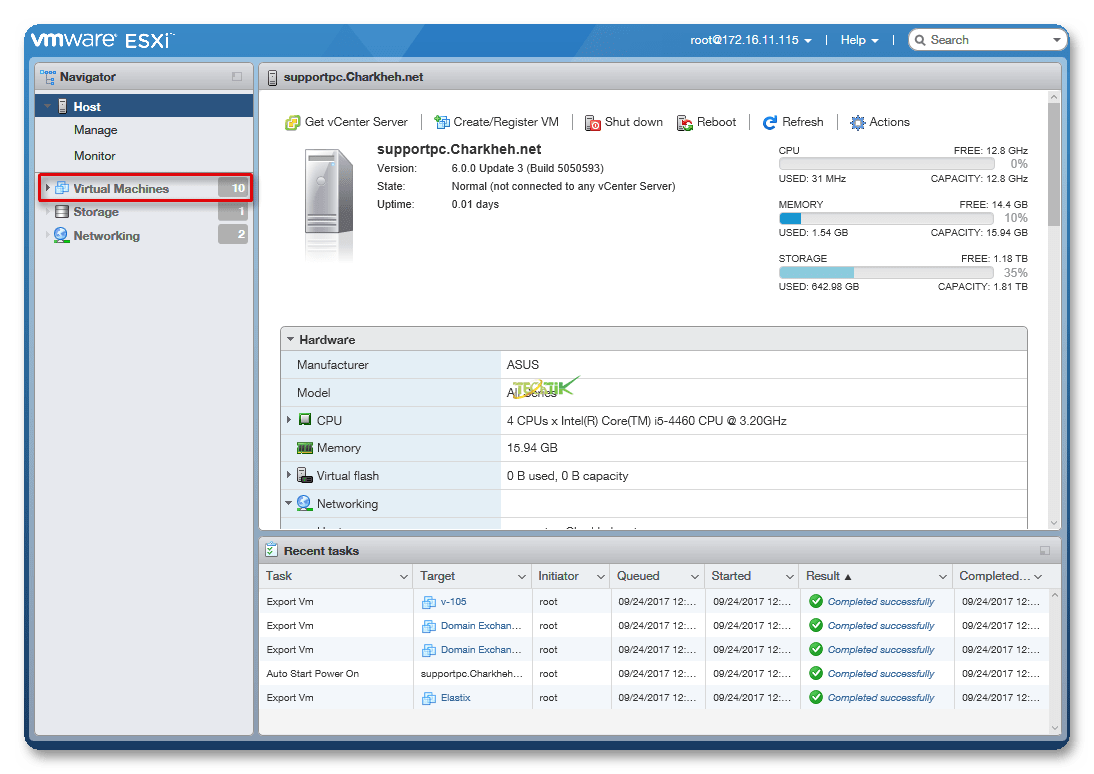
Task: Click the Get vCenter Server icon
Action: (x=292, y=123)
